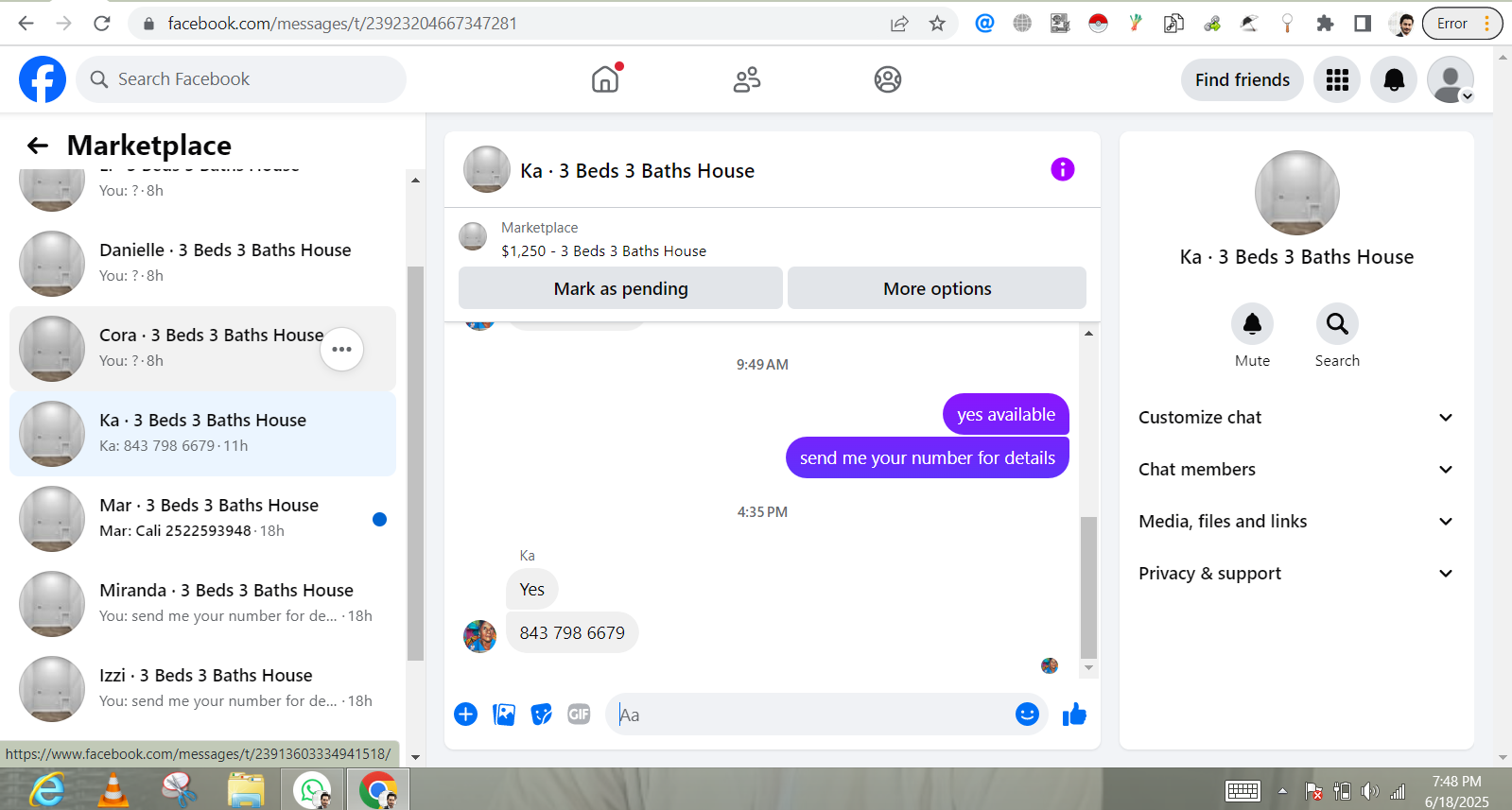Open the $1,250 - 3 Beds 3 Baths House listing
This screenshot has width=1512, height=810.
(x=603, y=251)
